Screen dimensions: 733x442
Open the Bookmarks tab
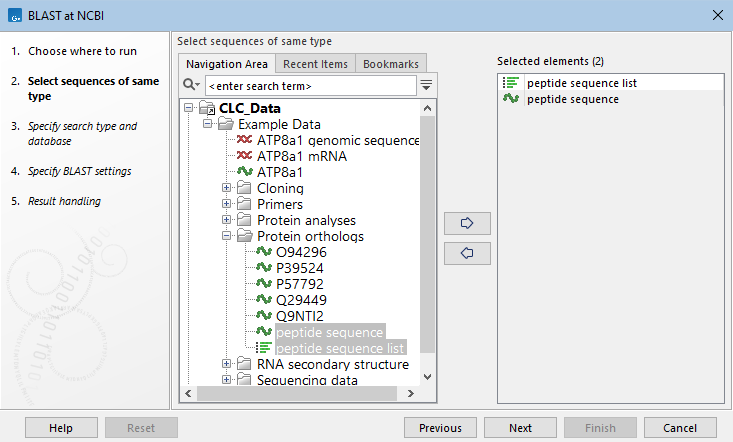coord(391,64)
